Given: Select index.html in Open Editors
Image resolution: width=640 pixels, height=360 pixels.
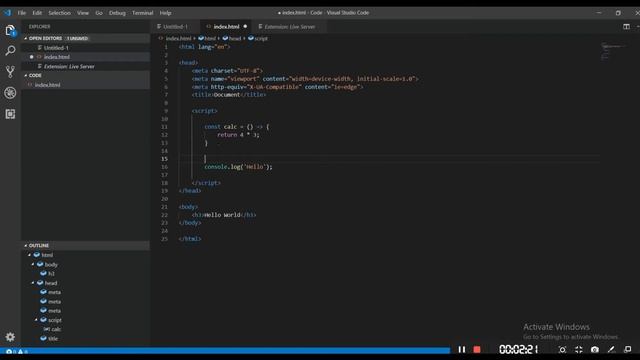Looking at the screenshot, I should tap(86, 57).
